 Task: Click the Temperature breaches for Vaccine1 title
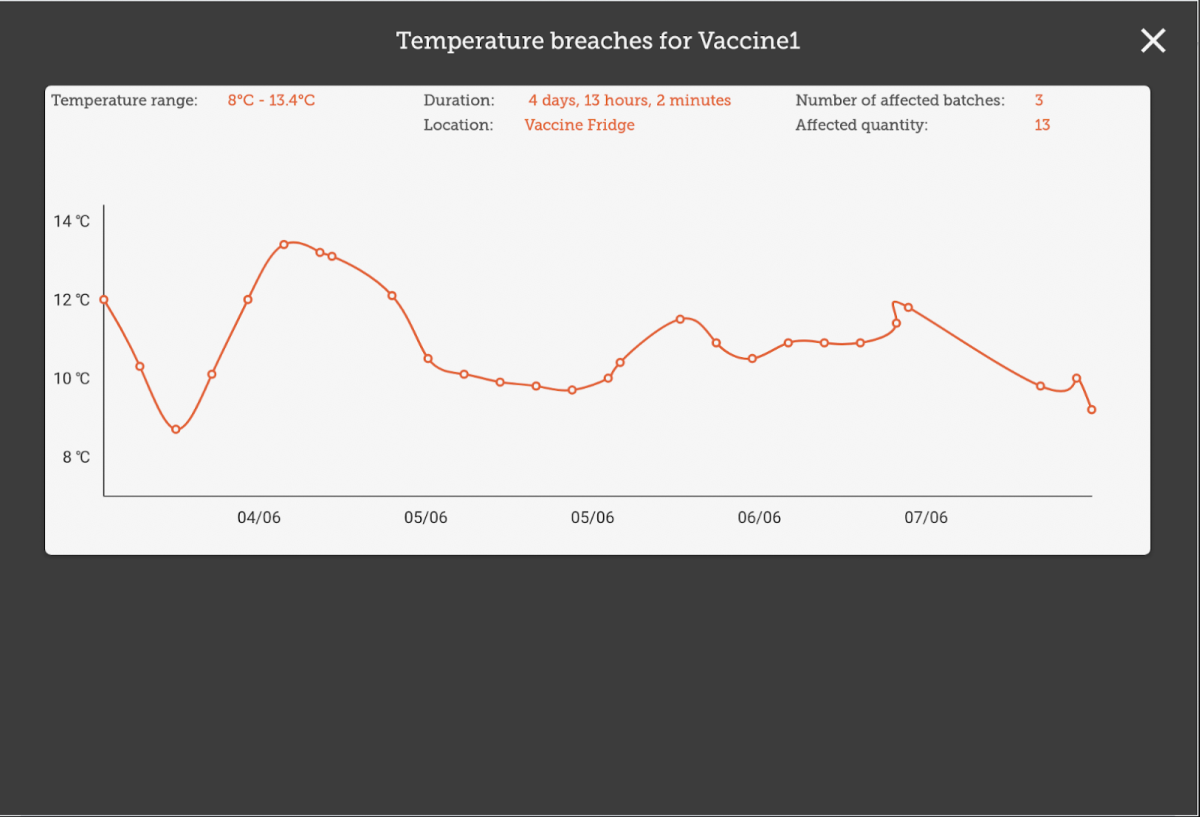(598, 41)
